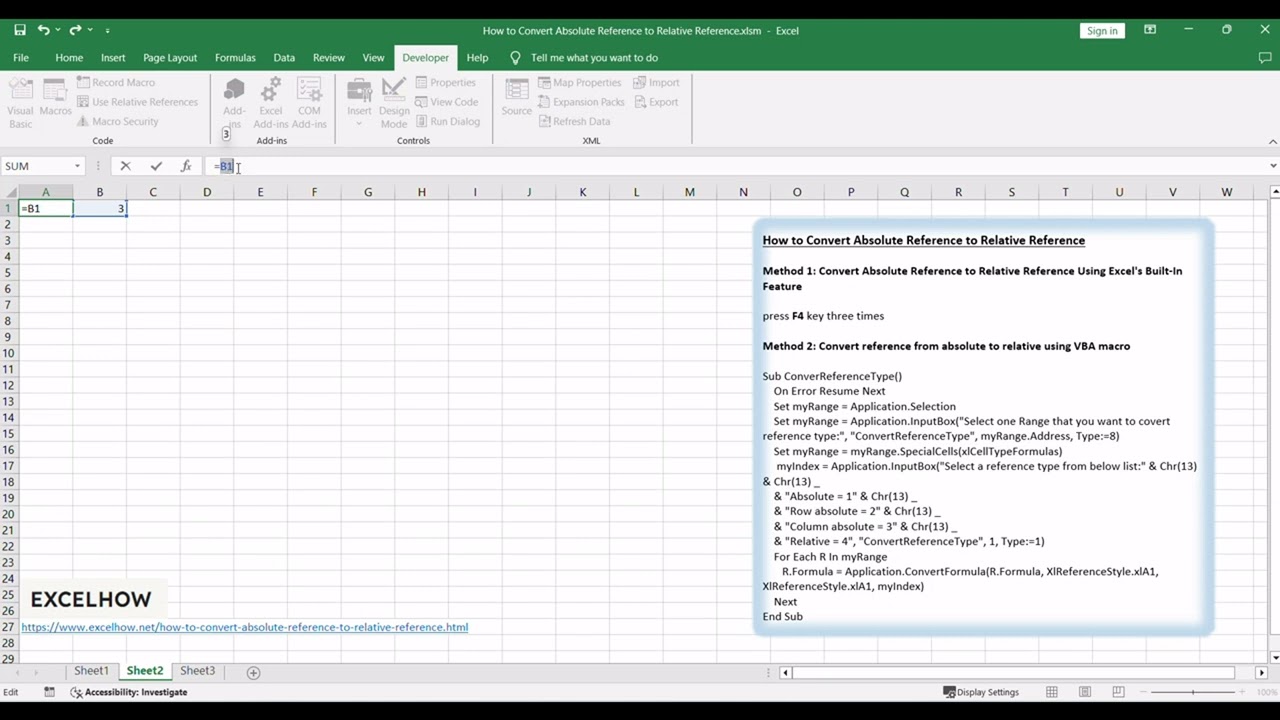The width and height of the screenshot is (1280, 720).
Task: Open the Visual Basic editor
Action: (x=20, y=102)
